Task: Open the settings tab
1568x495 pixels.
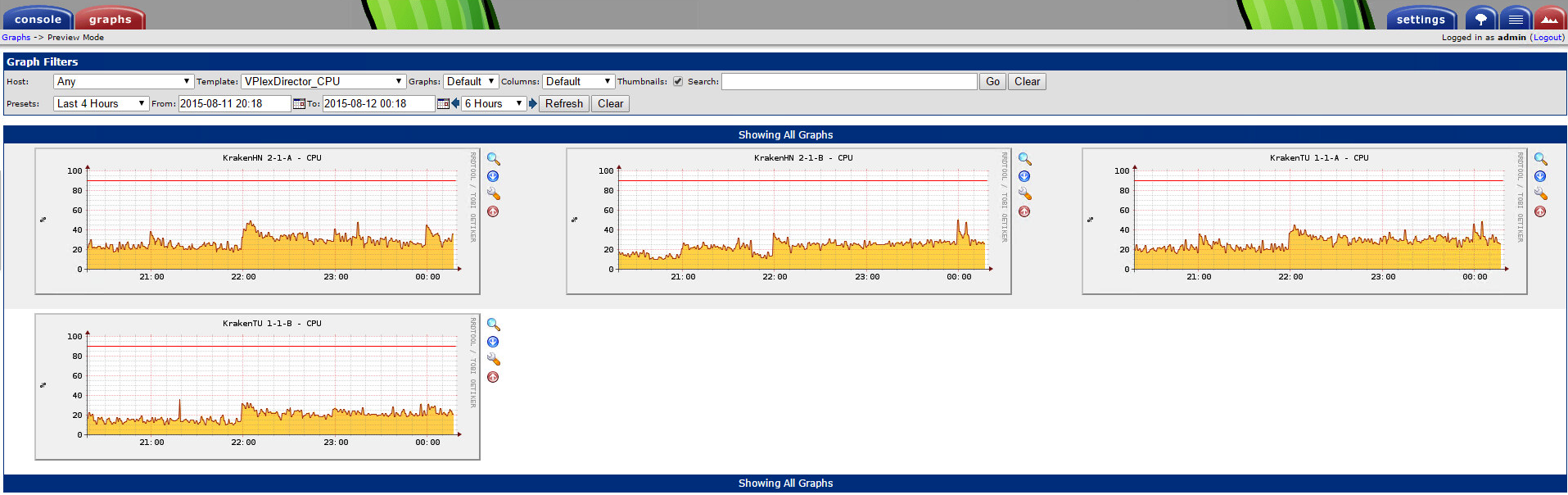Action: click(1421, 19)
